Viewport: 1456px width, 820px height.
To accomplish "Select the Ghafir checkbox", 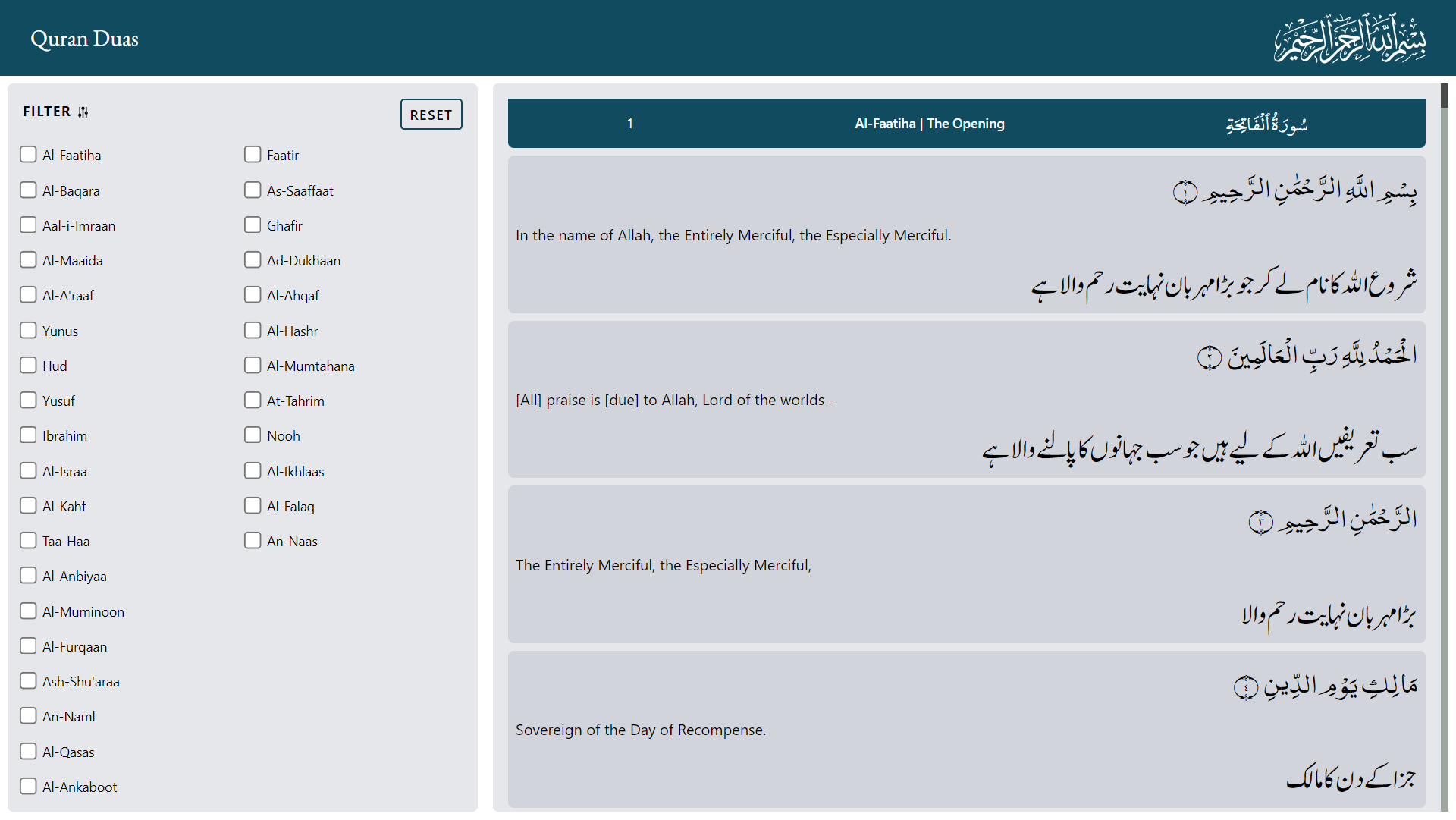I will [x=253, y=225].
